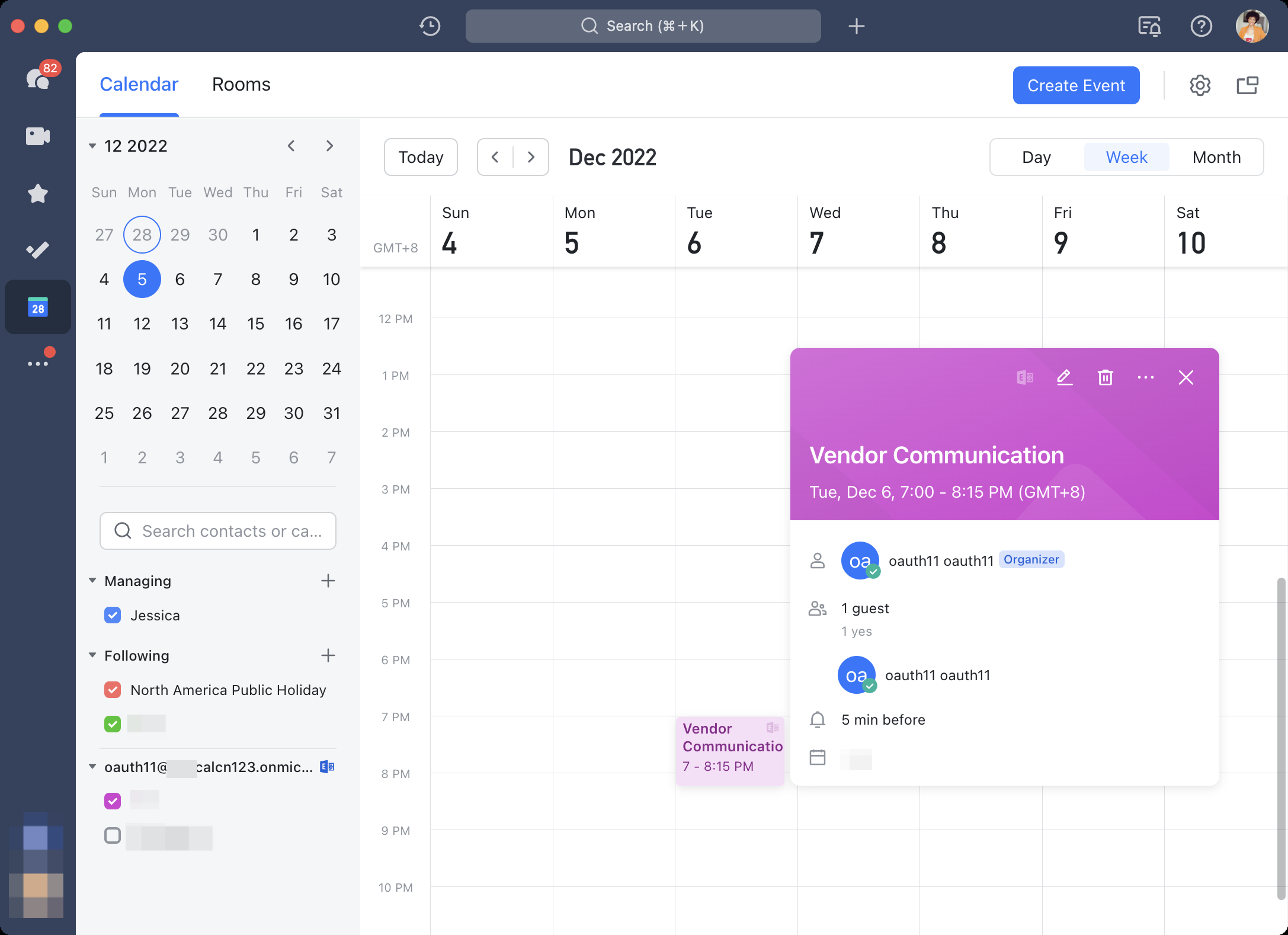The image size is (1288, 935).
Task: Click the star favorites icon in sidebar
Action: (37, 193)
